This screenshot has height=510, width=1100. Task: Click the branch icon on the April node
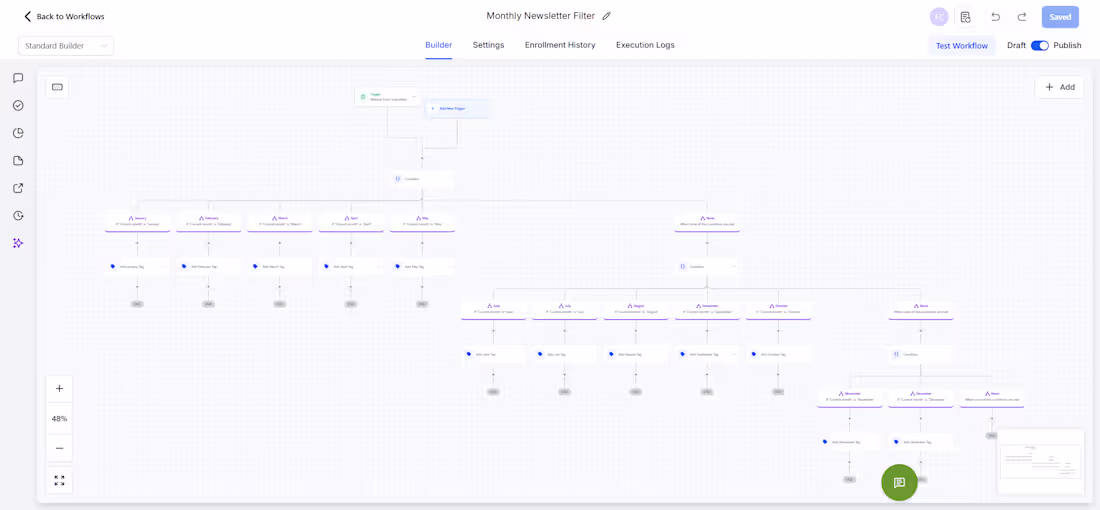click(x=344, y=218)
